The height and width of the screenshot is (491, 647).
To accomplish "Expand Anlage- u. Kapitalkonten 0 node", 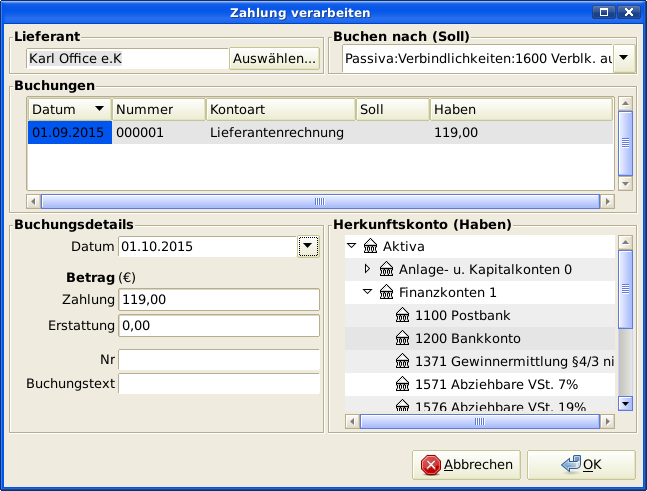I will 367,269.
